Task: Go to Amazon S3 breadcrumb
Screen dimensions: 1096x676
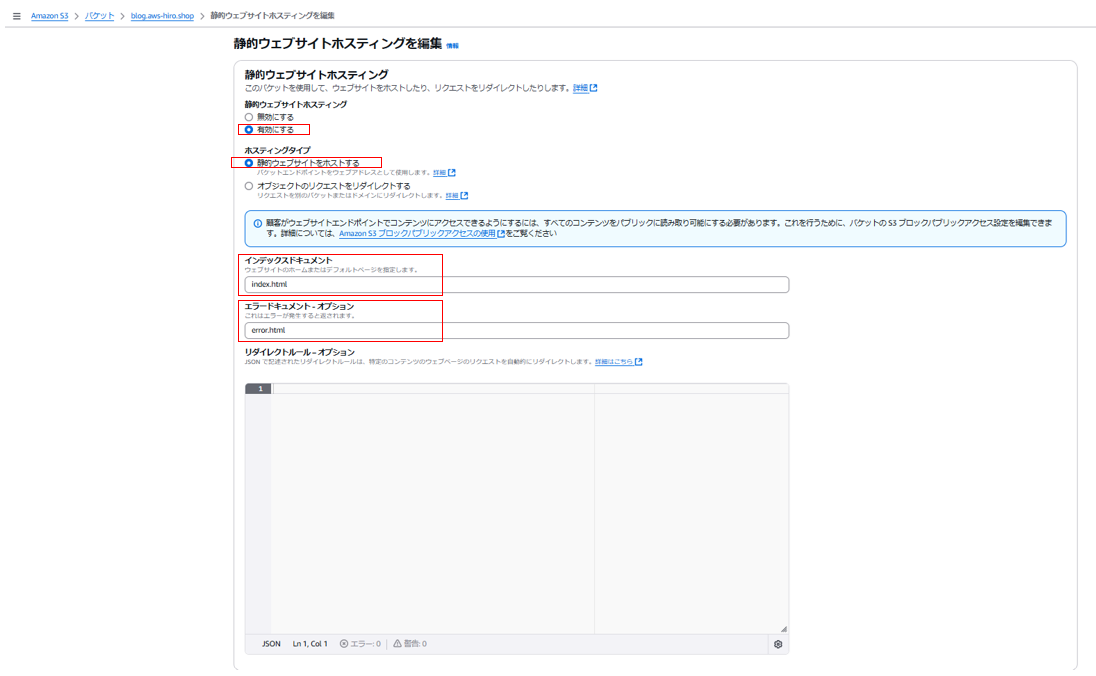Action: tap(50, 16)
